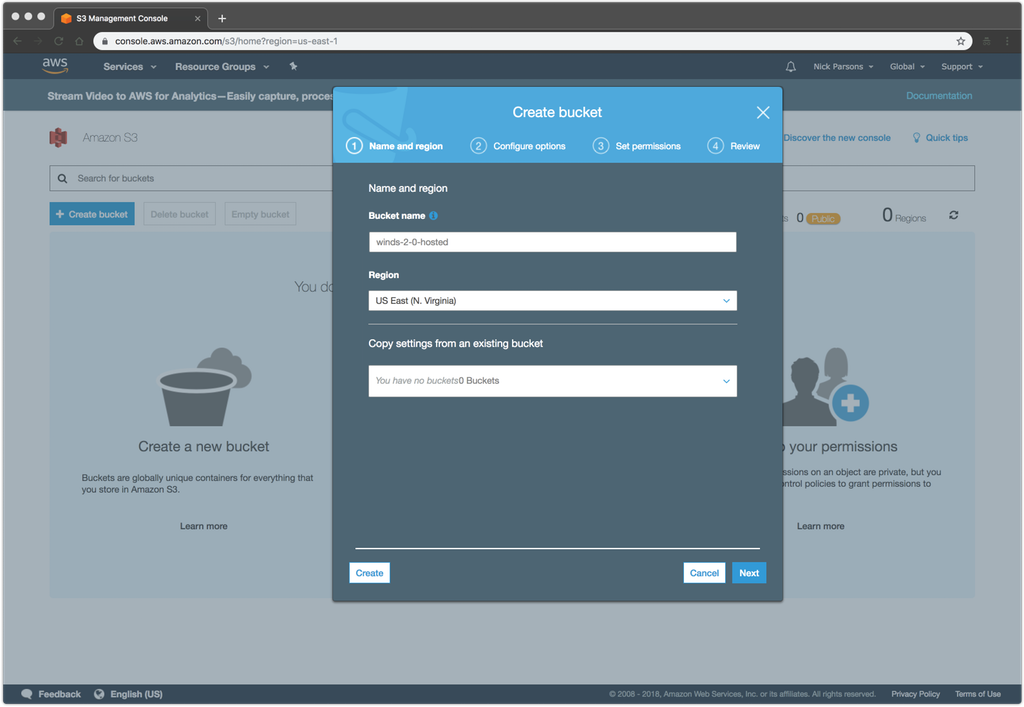The image size is (1024, 707).
Task: Click the Stream Video to AWS banner text
Action: coord(190,96)
